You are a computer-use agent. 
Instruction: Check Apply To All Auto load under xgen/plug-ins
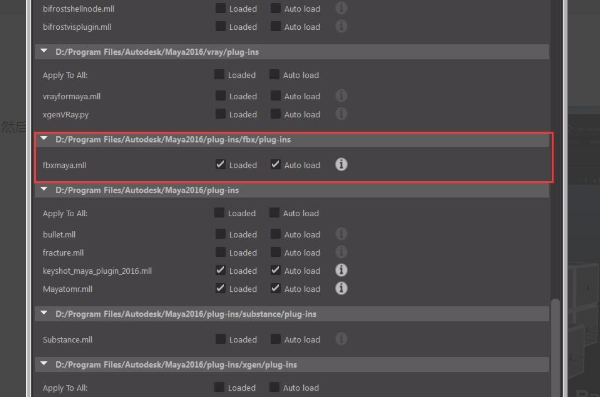point(274,387)
